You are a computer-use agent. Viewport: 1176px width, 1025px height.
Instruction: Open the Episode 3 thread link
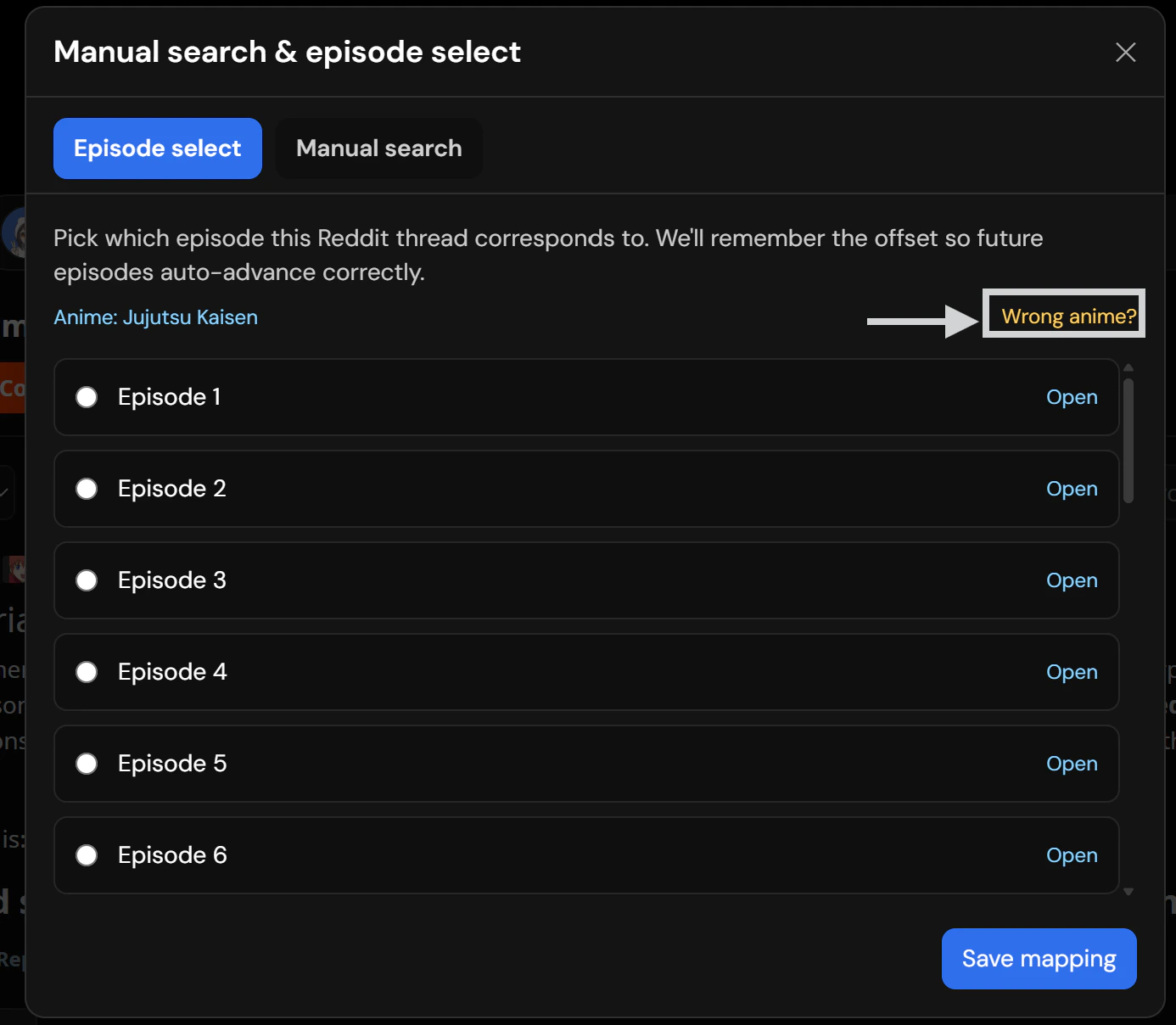pyautogui.click(x=1072, y=580)
